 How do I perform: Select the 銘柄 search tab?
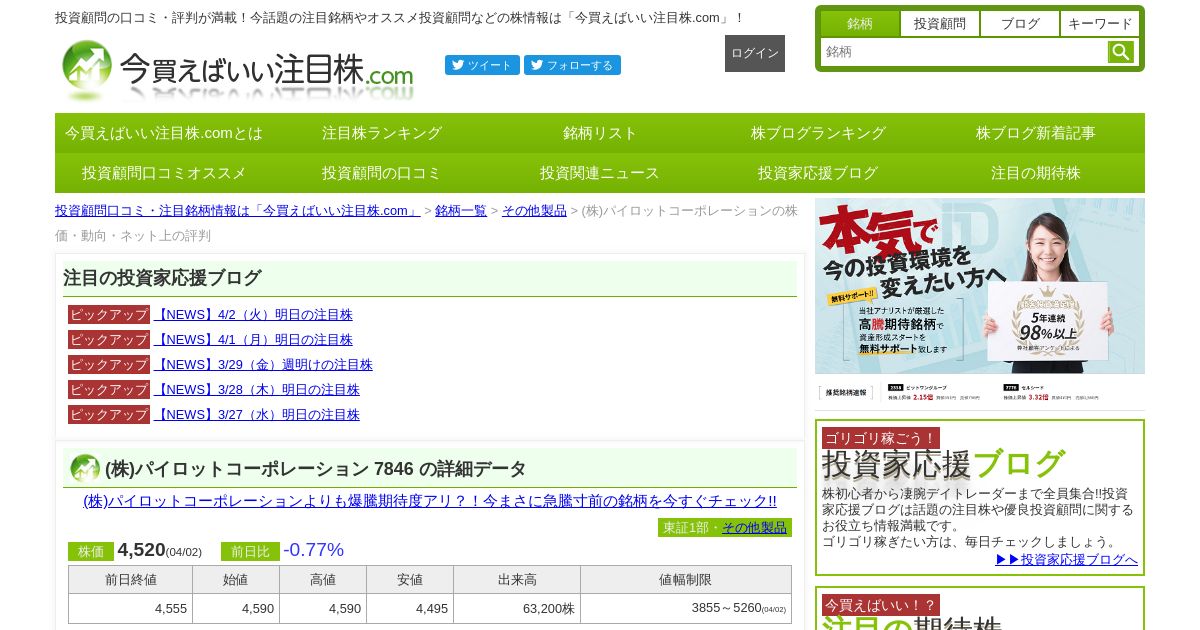860,23
